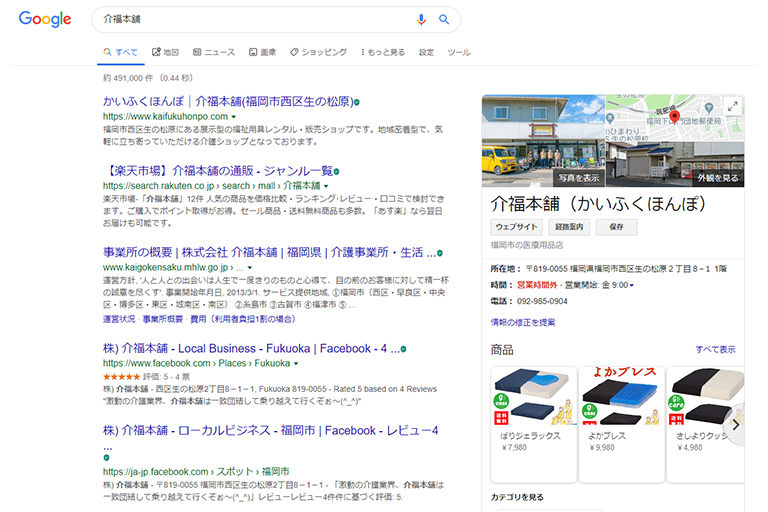Click next arrow in product carousel

(735, 425)
